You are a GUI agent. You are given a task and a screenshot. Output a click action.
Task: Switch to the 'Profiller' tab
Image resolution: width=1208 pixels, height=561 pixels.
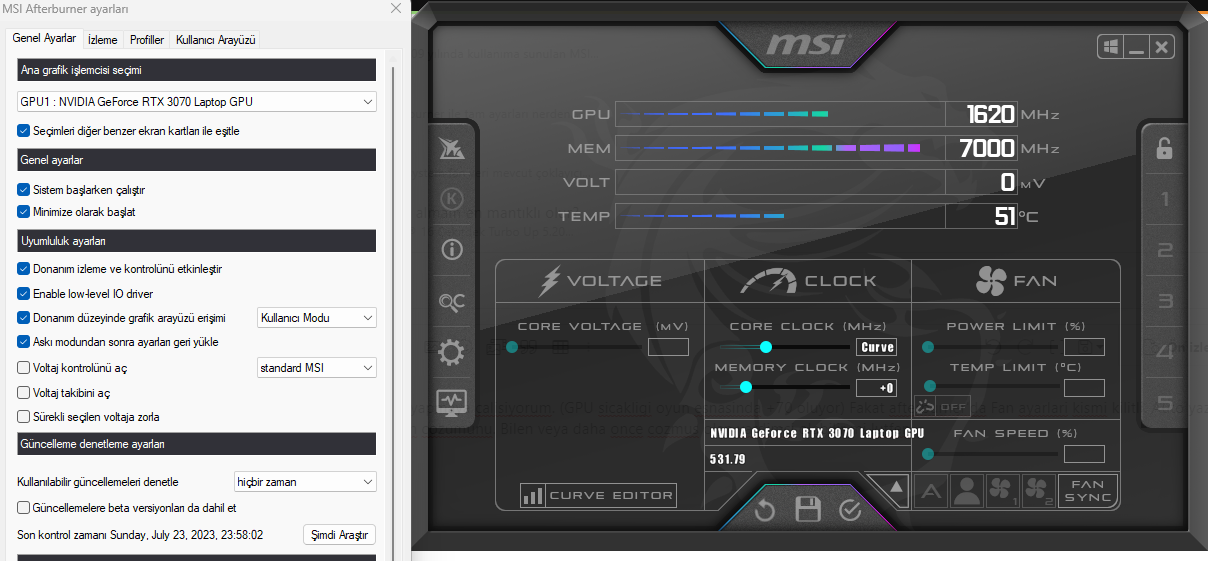[147, 40]
